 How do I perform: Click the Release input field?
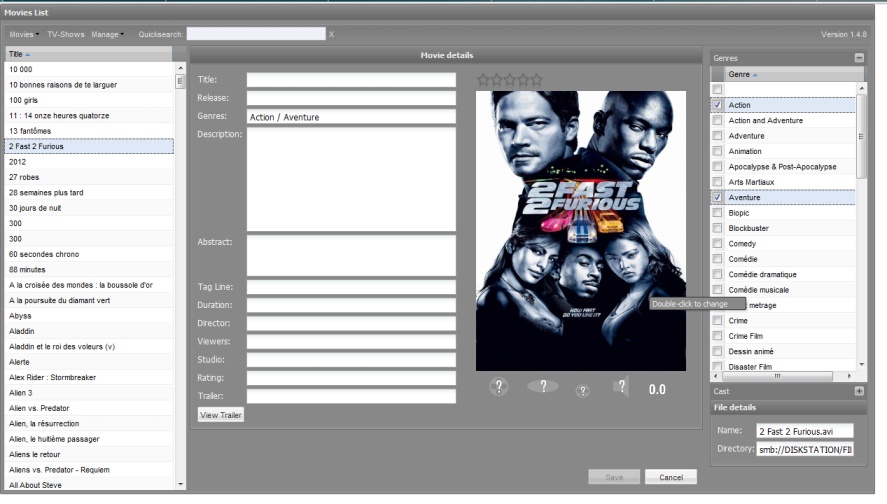351,98
